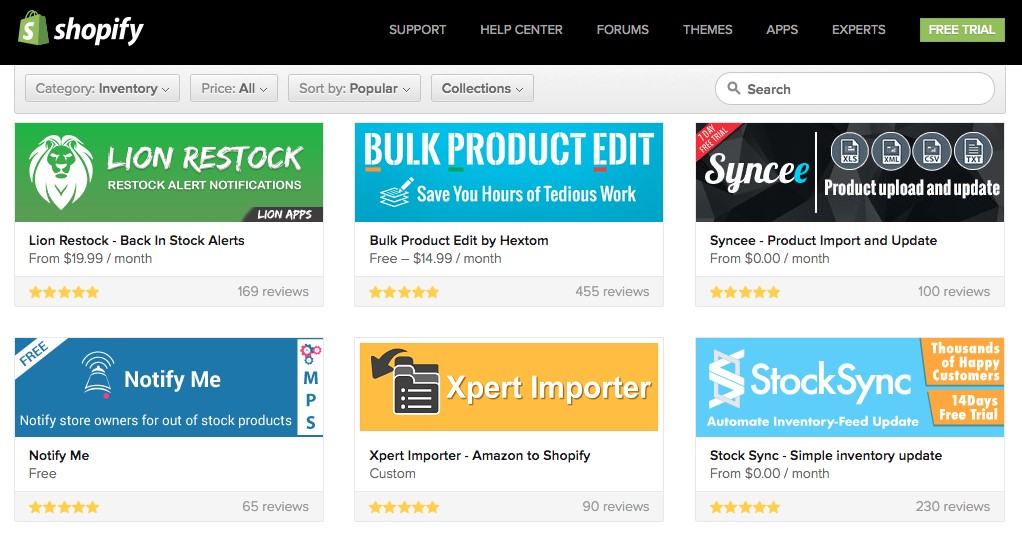Click the From $0.00 / month text under Syncee

770,259
